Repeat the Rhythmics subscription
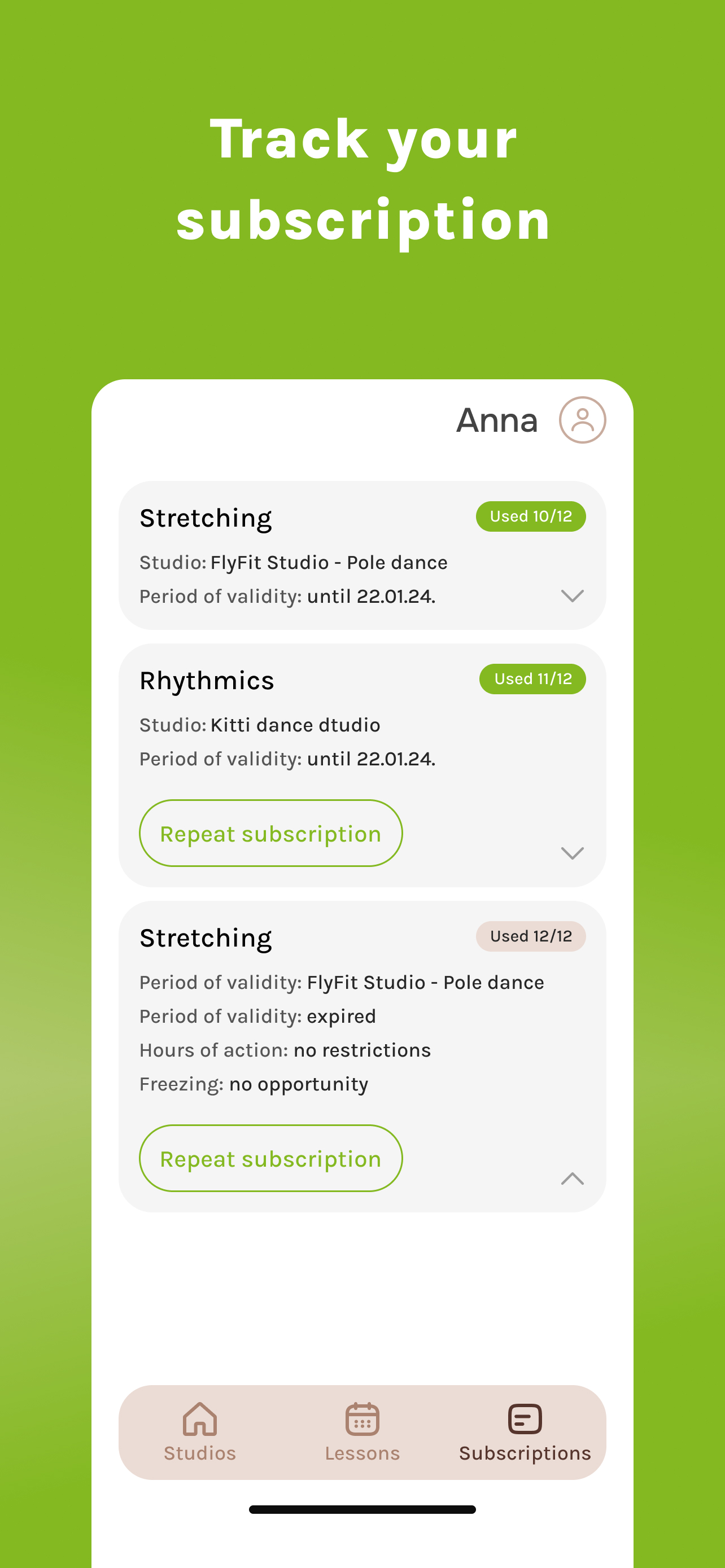This screenshot has height=1568, width=725. (x=271, y=833)
